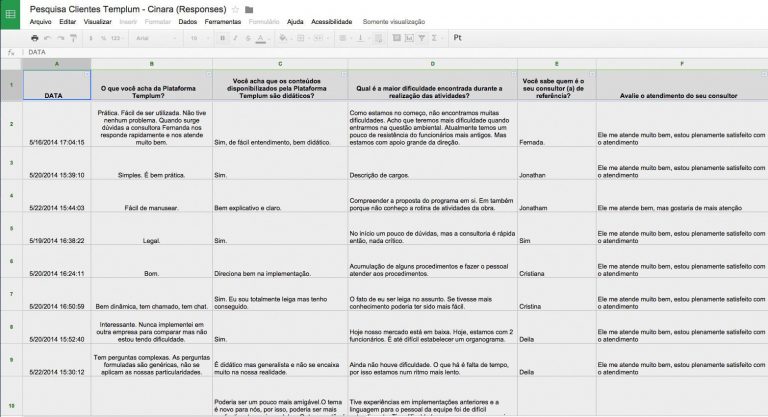This screenshot has height=417, width=768.
Task: Open the cell borders menu
Action: [x=301, y=38]
